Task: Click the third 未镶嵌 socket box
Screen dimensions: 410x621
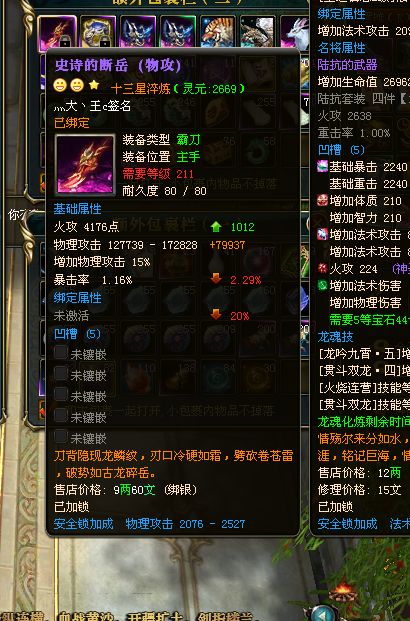Action: click(x=61, y=394)
